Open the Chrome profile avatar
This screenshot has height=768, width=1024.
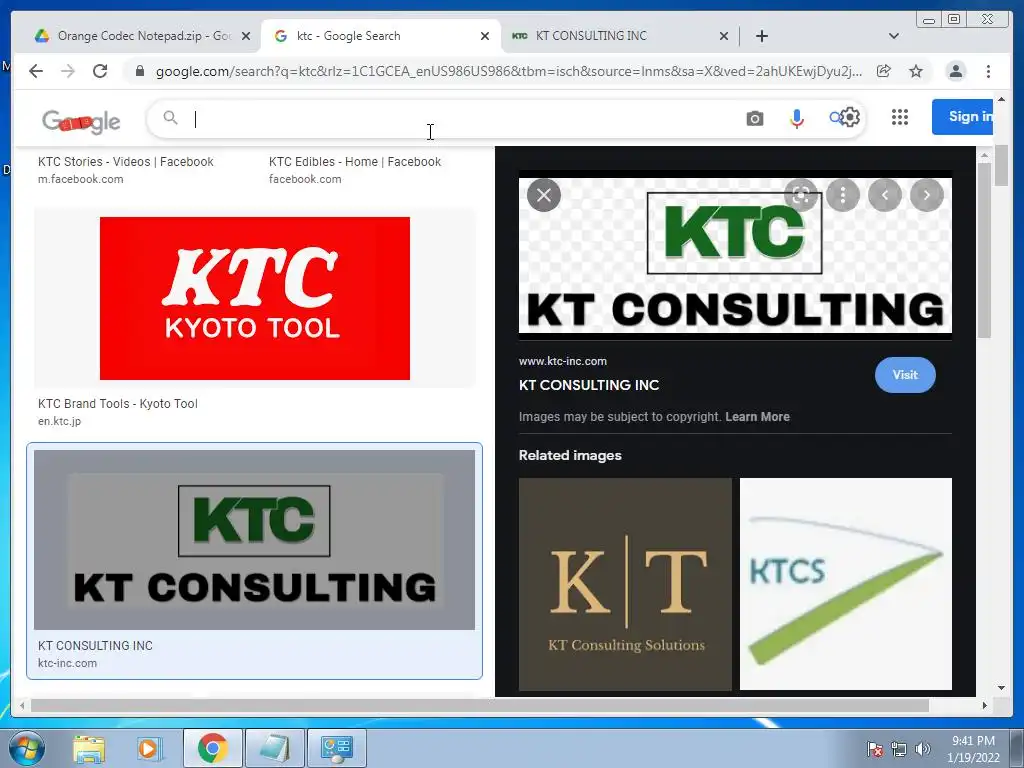click(x=955, y=71)
